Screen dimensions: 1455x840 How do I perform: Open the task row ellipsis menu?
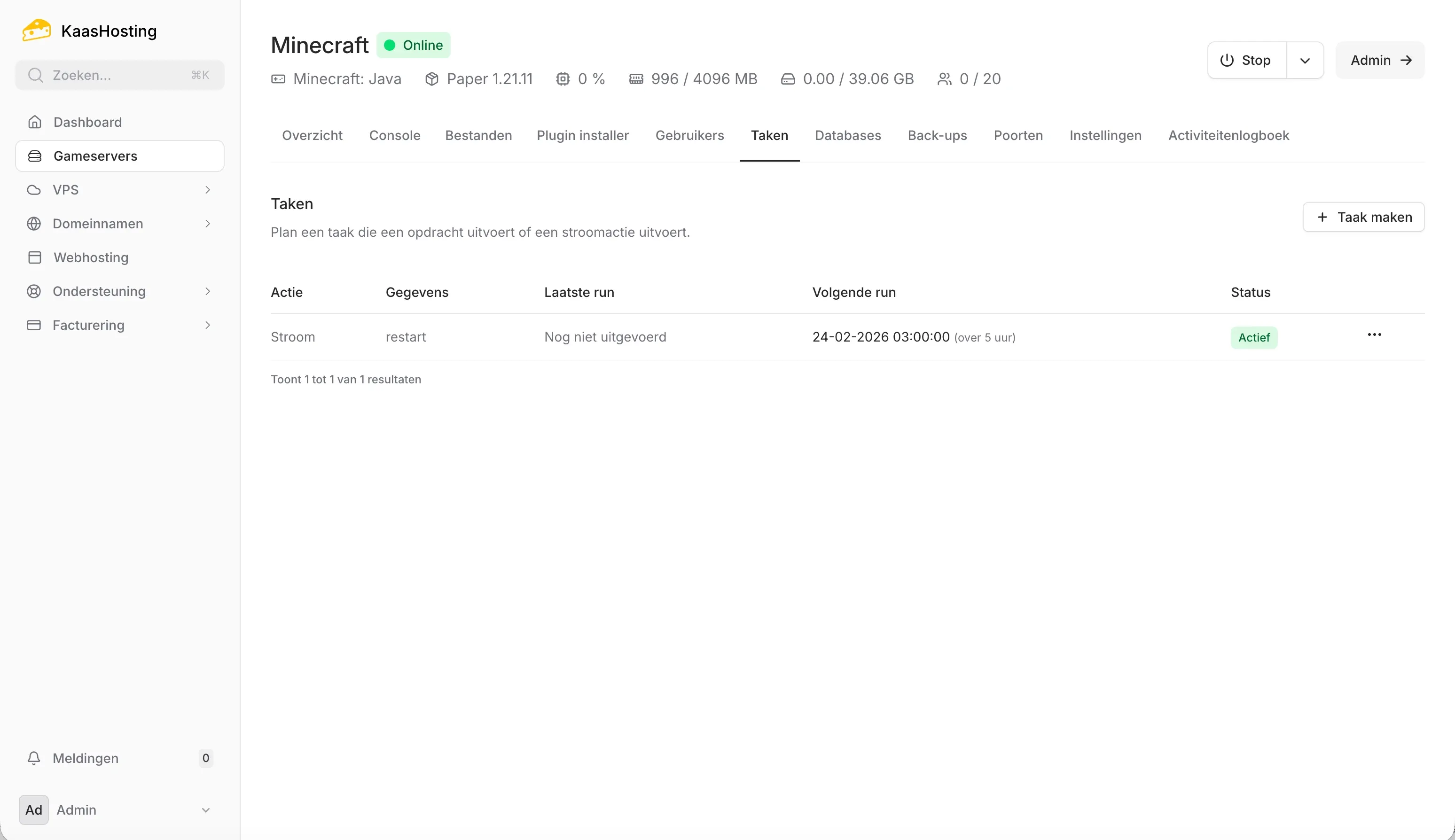tap(1374, 334)
